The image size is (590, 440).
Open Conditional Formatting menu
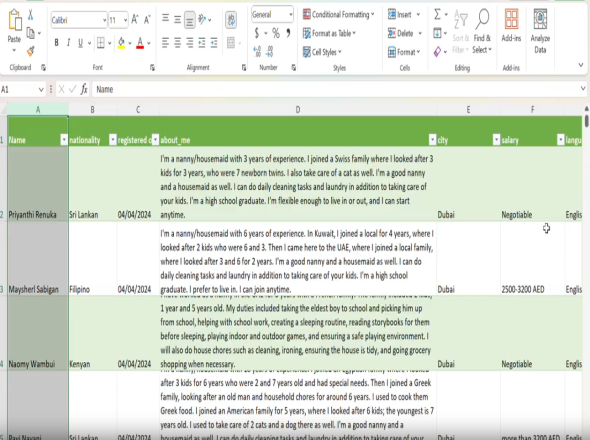point(338,15)
